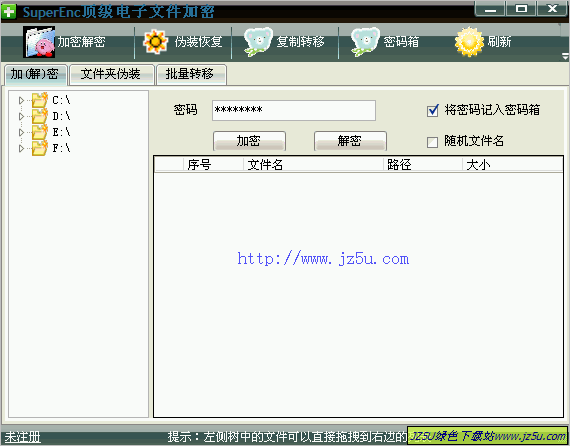Viewport: 570px width, 446px height.
Task: Select C:\ label in the tree
Action: point(61,100)
